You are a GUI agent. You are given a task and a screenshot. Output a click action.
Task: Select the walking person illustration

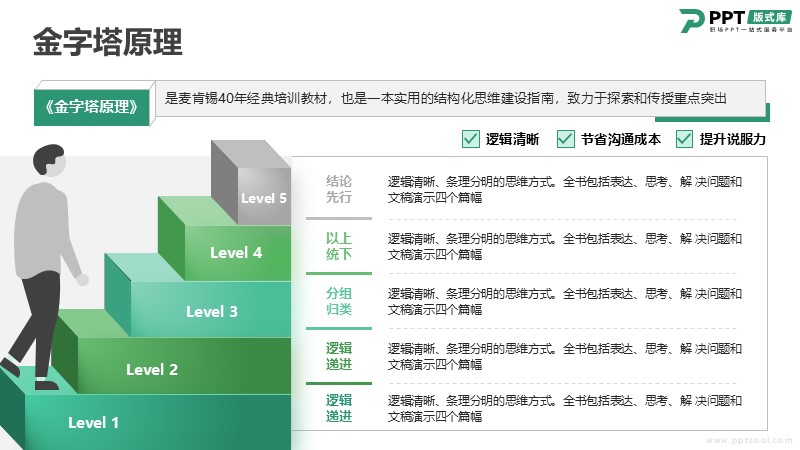(43, 267)
